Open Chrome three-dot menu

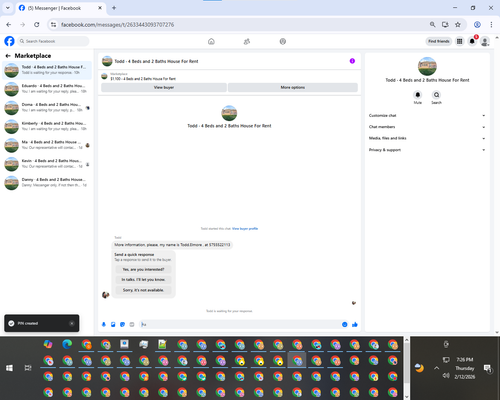(x=491, y=25)
